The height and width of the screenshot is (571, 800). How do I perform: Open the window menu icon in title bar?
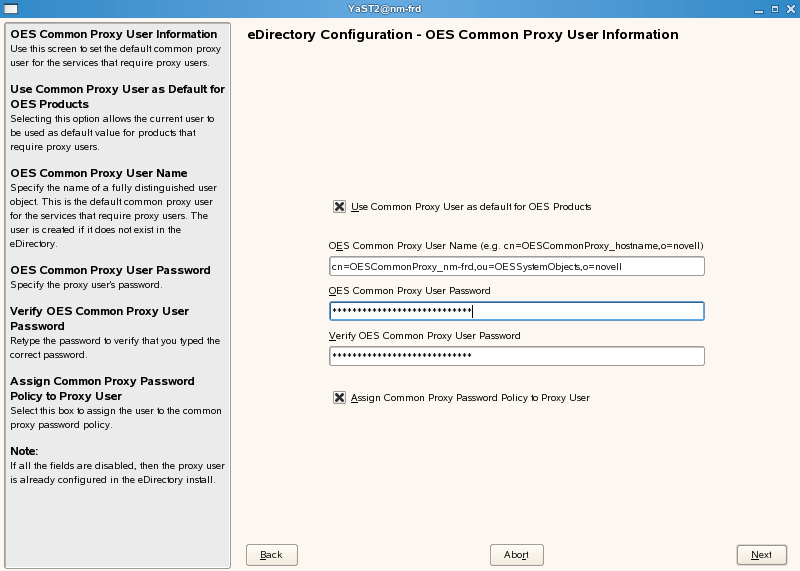(x=8, y=8)
